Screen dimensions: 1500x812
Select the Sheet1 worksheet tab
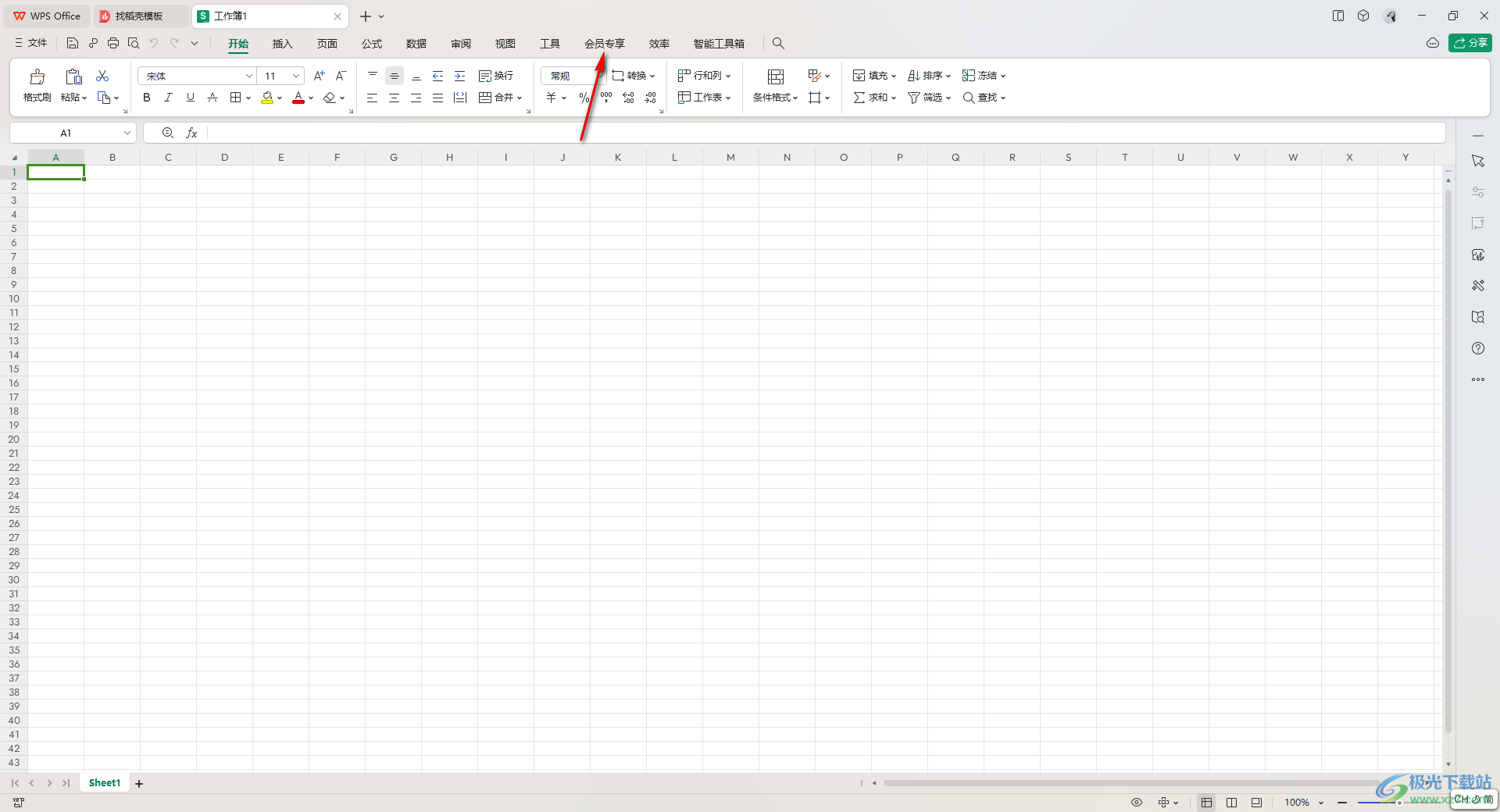[105, 783]
